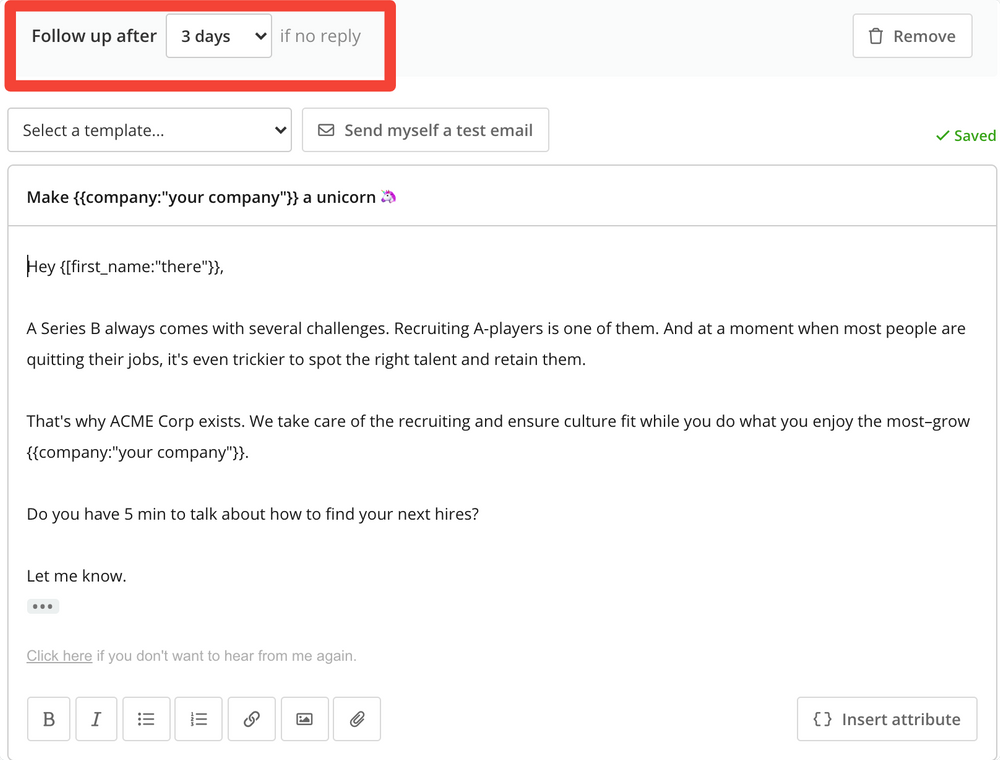This screenshot has height=760, width=1000.
Task: Click the Follow up after label
Action: tap(93, 35)
